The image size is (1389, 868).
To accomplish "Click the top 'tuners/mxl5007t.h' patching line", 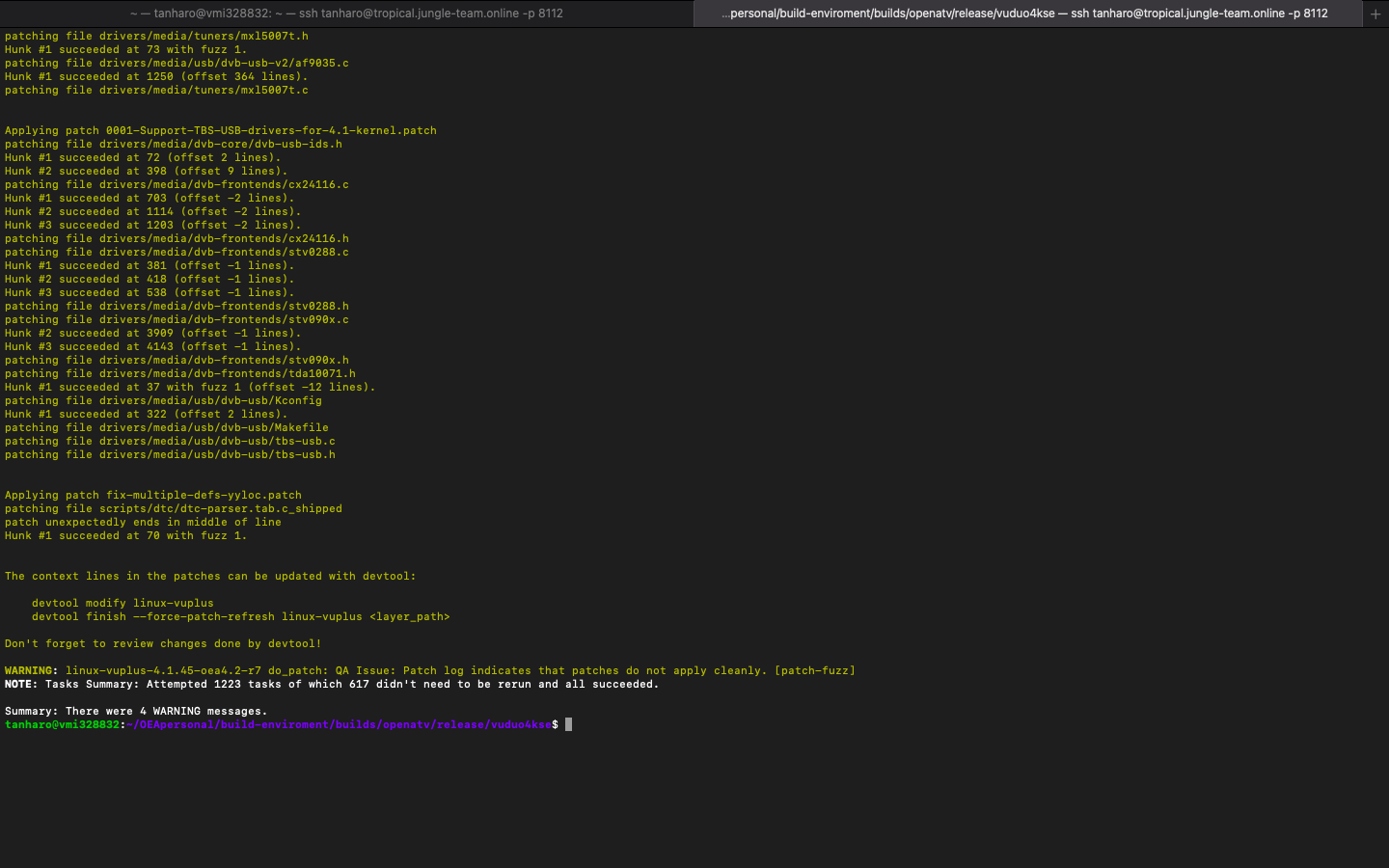I will (x=156, y=36).
